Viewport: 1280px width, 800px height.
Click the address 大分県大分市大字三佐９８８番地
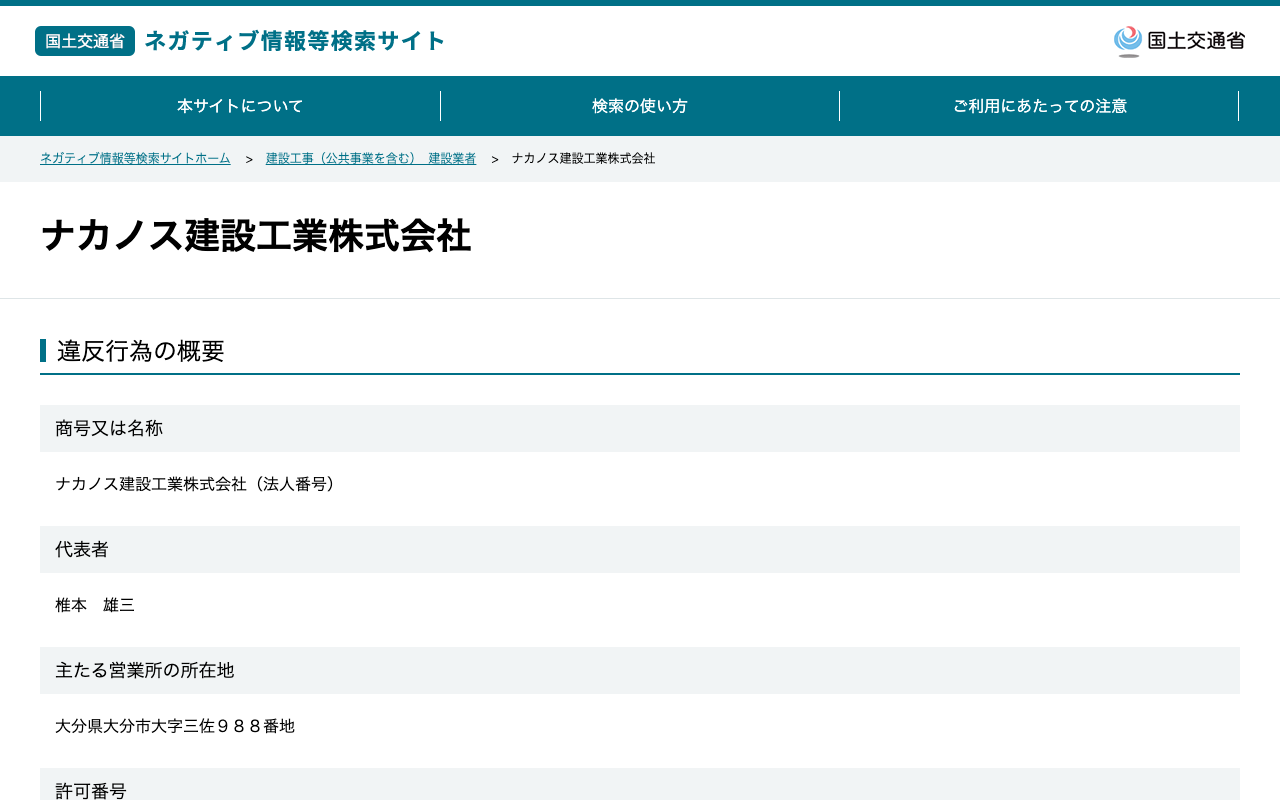click(x=175, y=726)
